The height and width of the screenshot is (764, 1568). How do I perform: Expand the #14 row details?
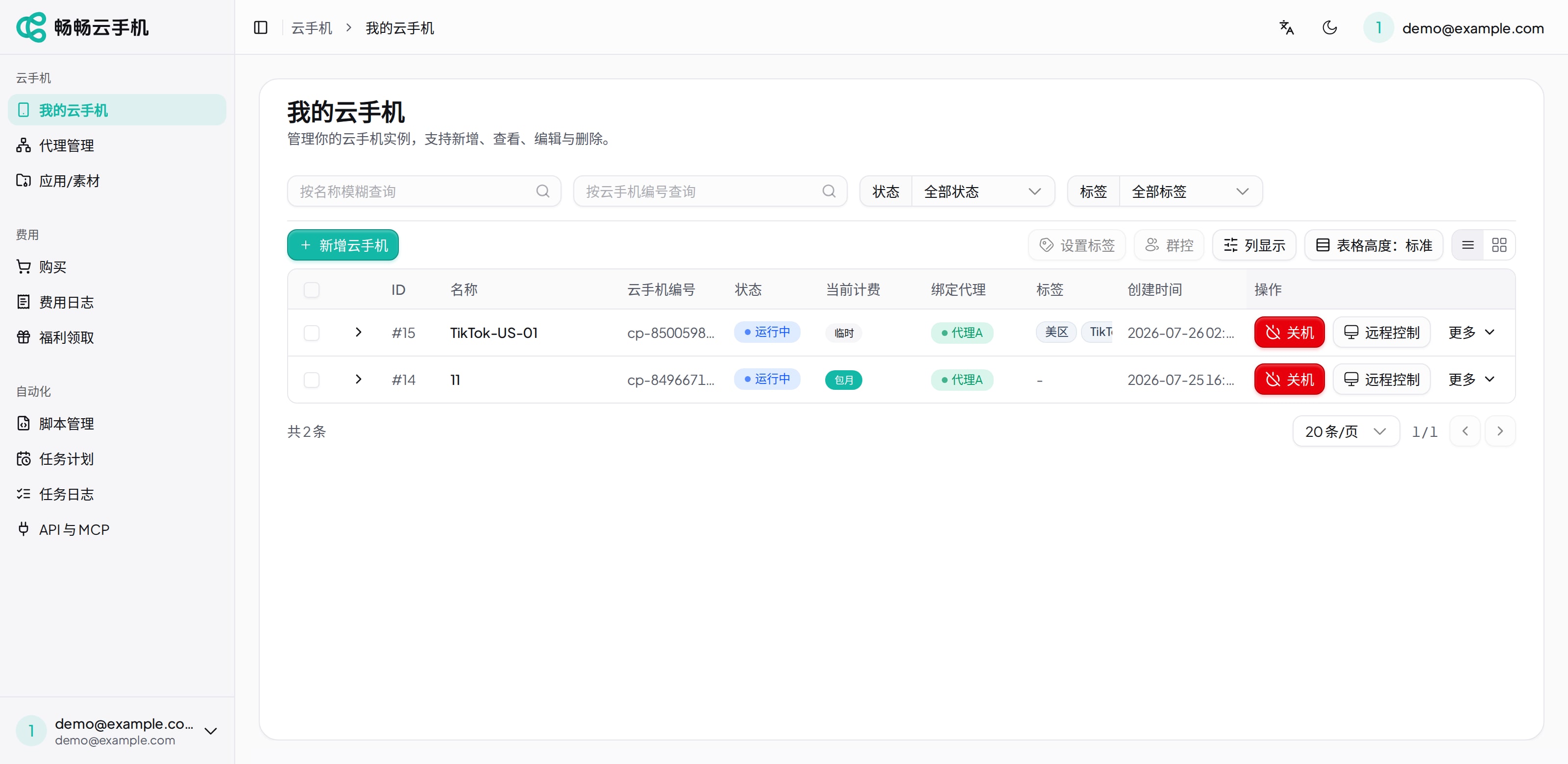[359, 379]
